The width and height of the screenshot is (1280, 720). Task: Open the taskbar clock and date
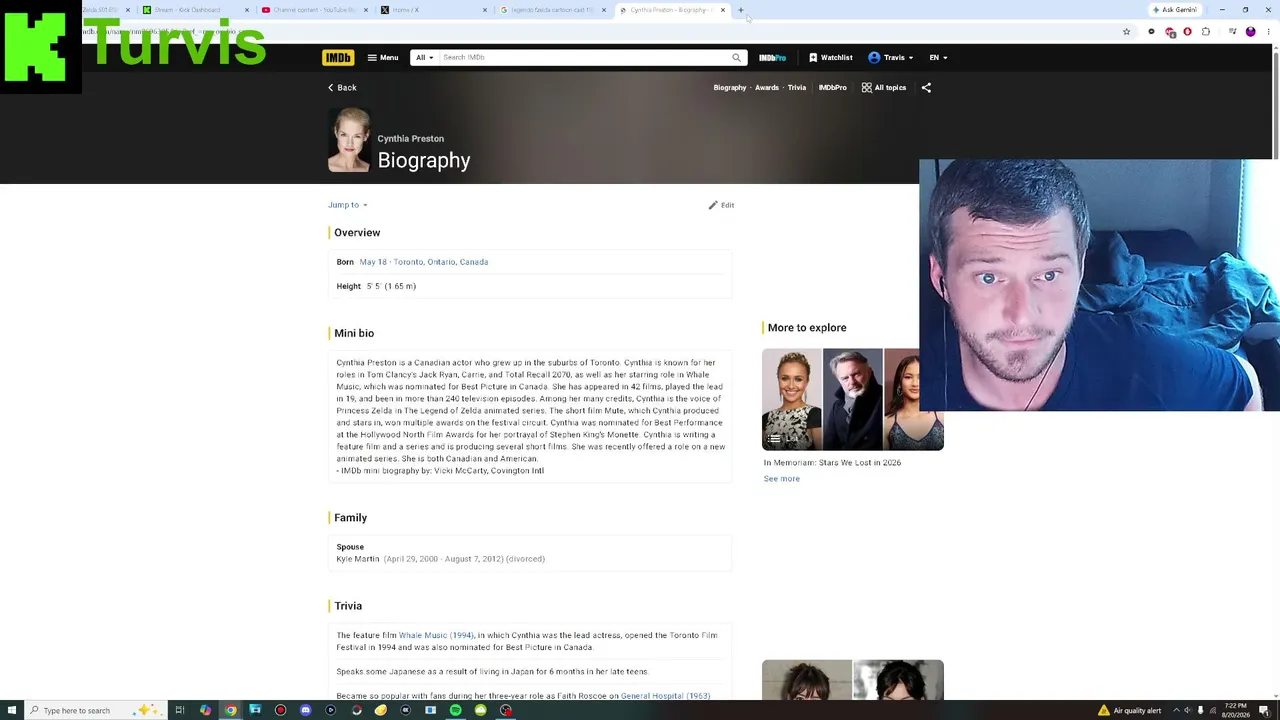(x=1237, y=711)
